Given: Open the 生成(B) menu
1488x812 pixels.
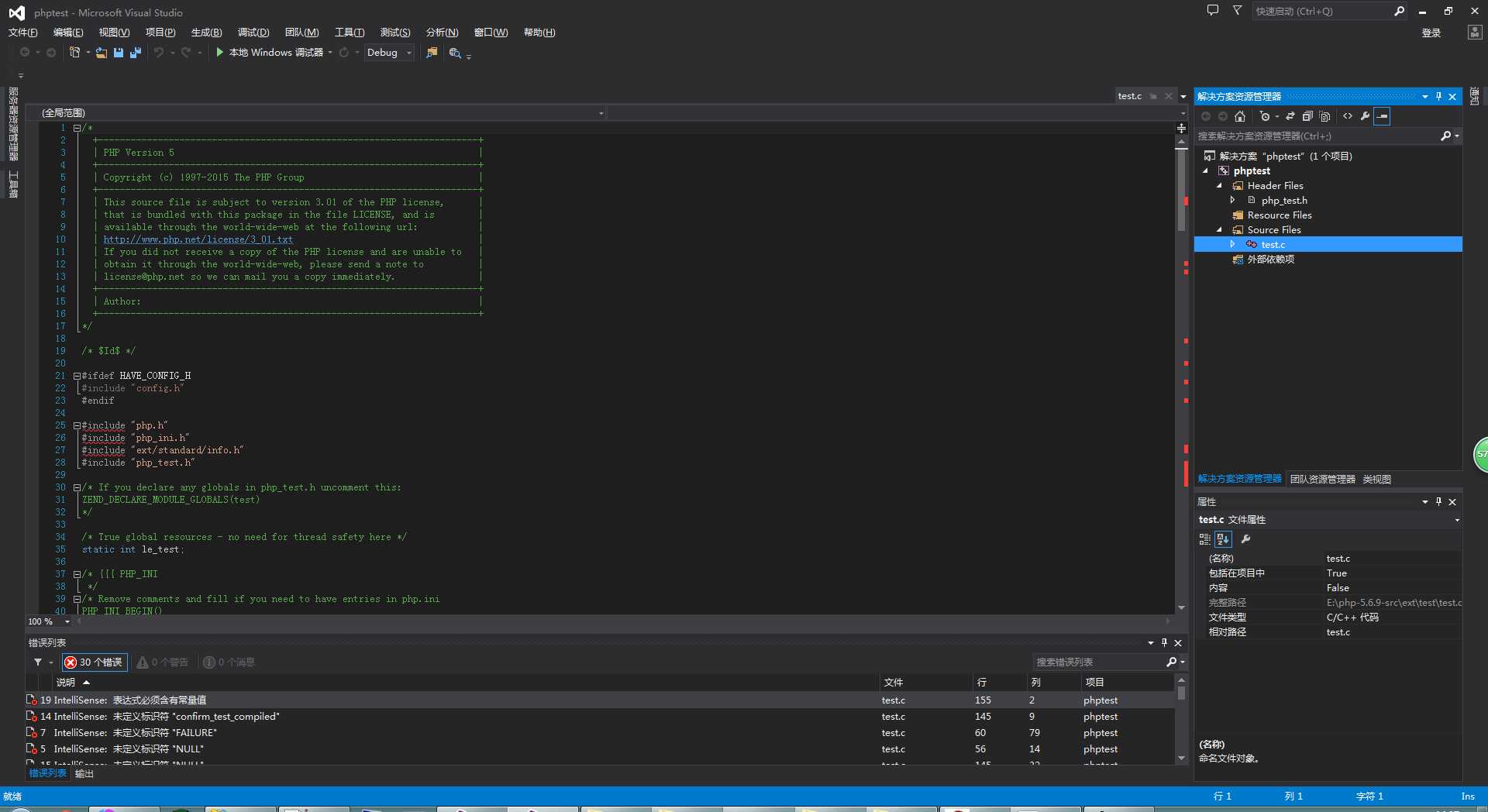Looking at the screenshot, I should tap(206, 33).
